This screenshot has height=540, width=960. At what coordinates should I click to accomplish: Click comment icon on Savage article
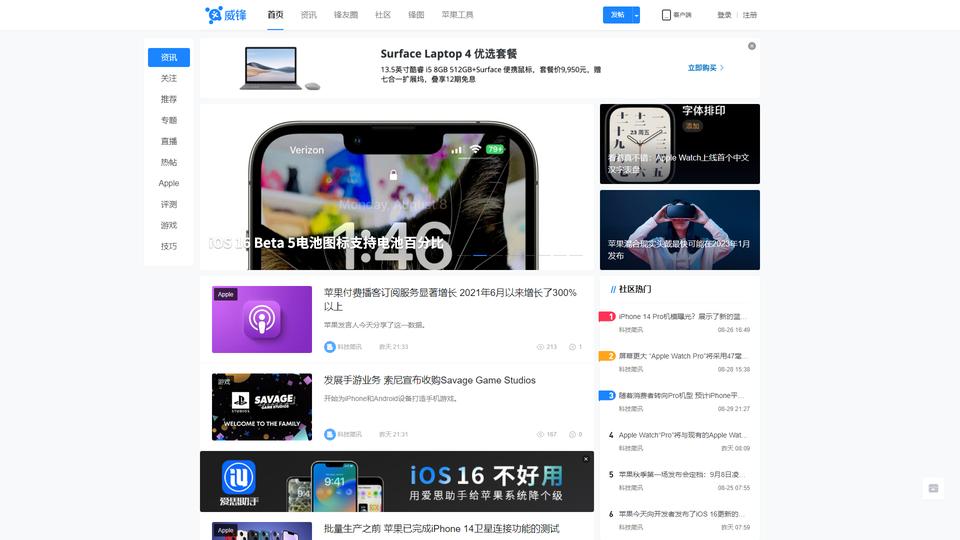pos(572,435)
